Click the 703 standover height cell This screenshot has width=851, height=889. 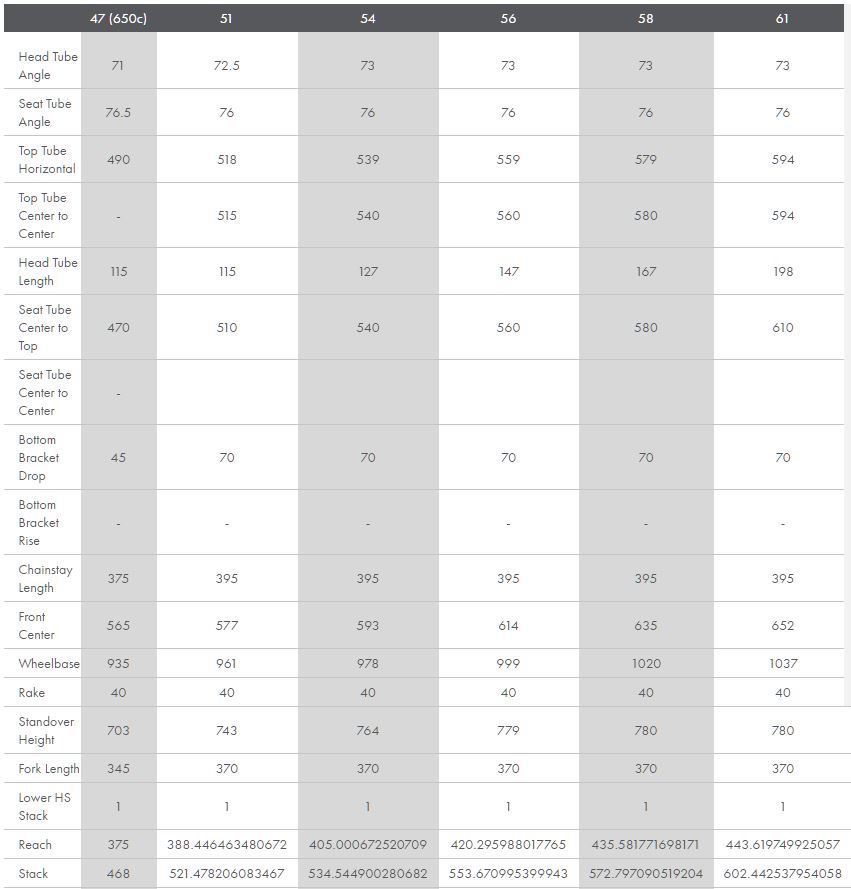(x=118, y=731)
